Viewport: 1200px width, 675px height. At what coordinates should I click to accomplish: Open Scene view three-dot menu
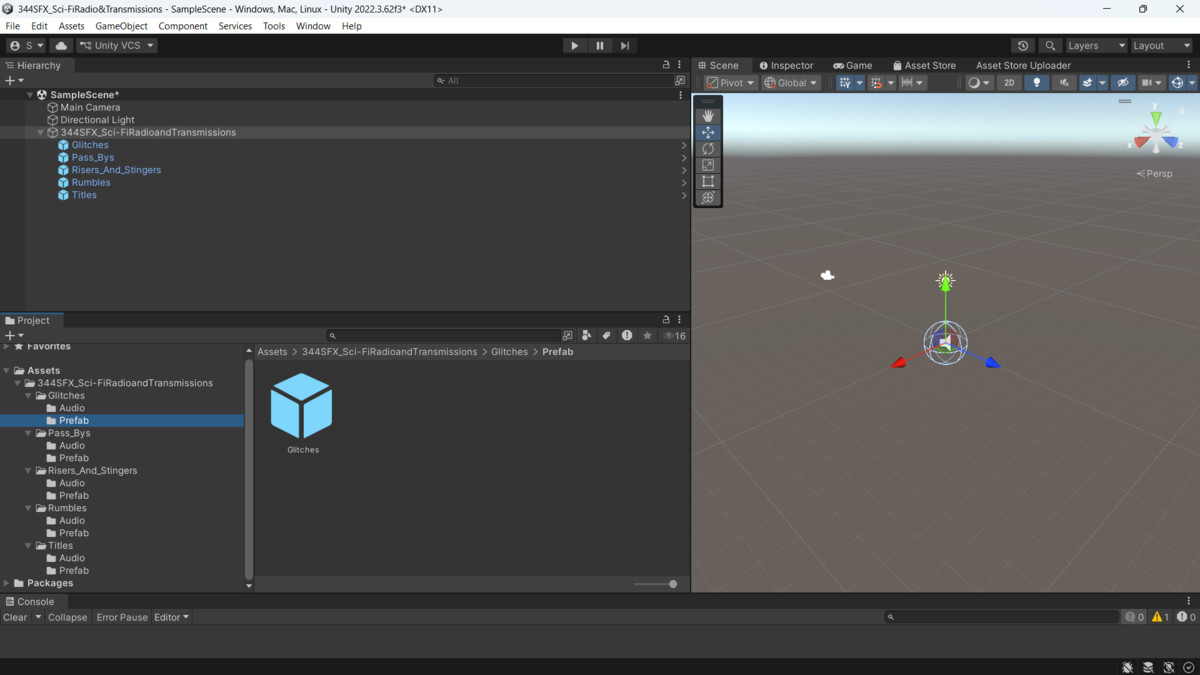click(x=1189, y=65)
